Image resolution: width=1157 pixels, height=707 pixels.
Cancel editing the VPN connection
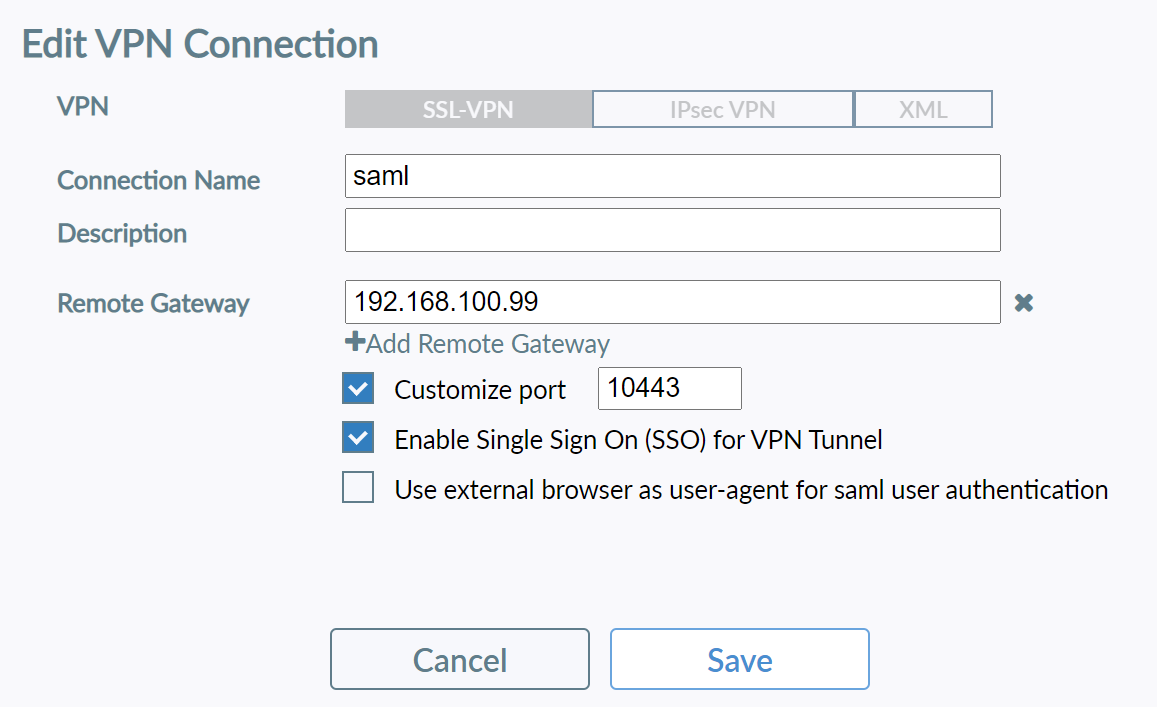(460, 660)
